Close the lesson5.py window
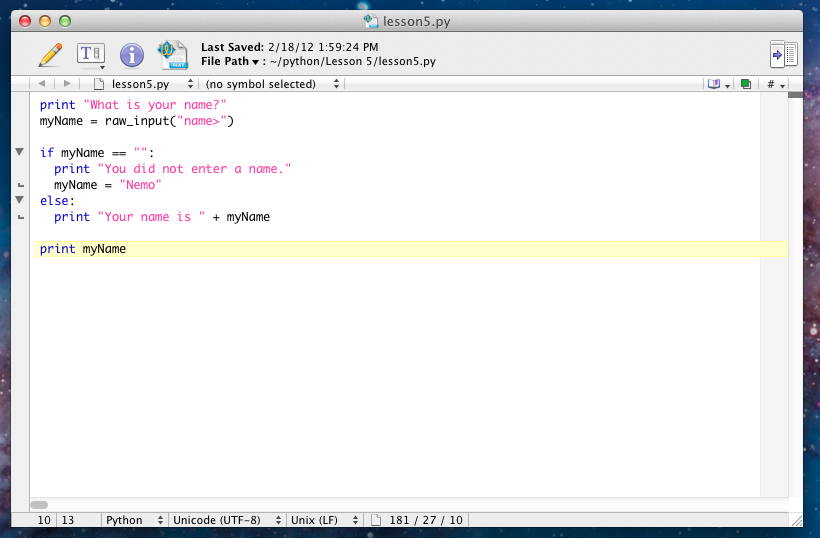820x538 pixels. tap(25, 21)
